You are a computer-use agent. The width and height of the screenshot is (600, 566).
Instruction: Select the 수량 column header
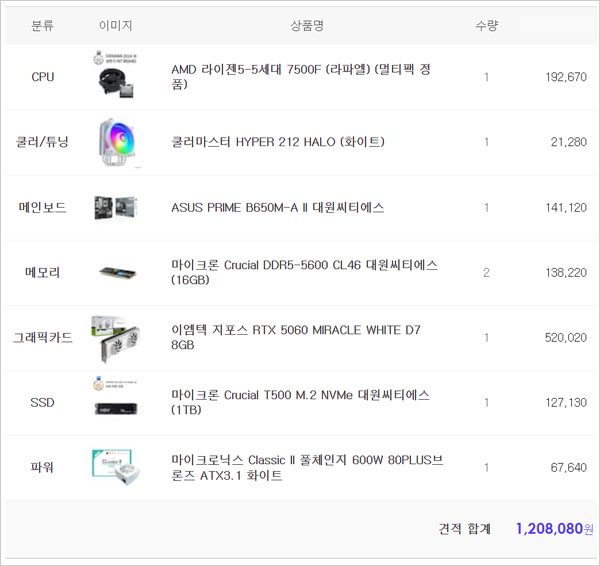[x=487, y=26]
